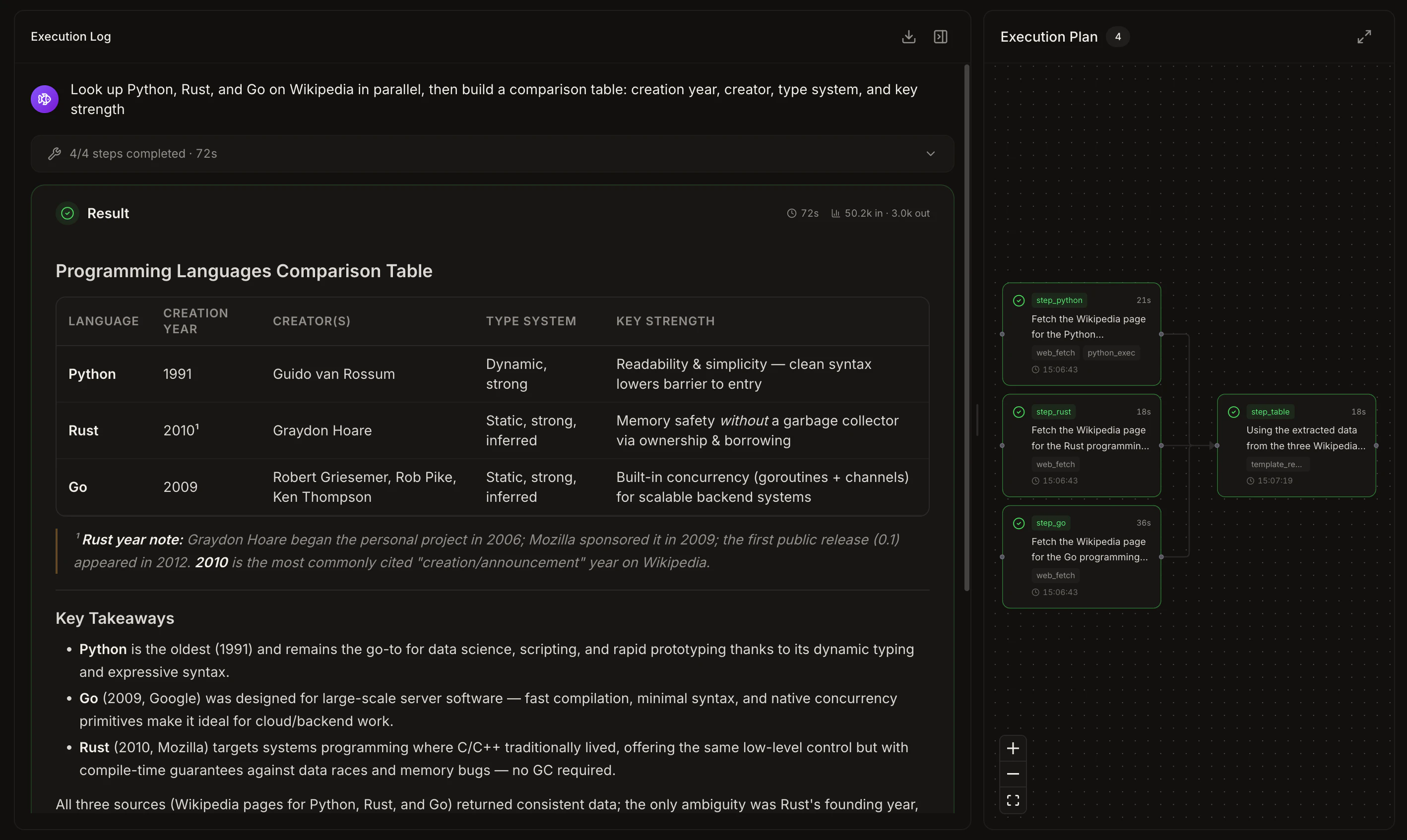Screen dimensions: 1407x840
Task: Expand the 4/4 steps completed section
Action: pos(930,153)
